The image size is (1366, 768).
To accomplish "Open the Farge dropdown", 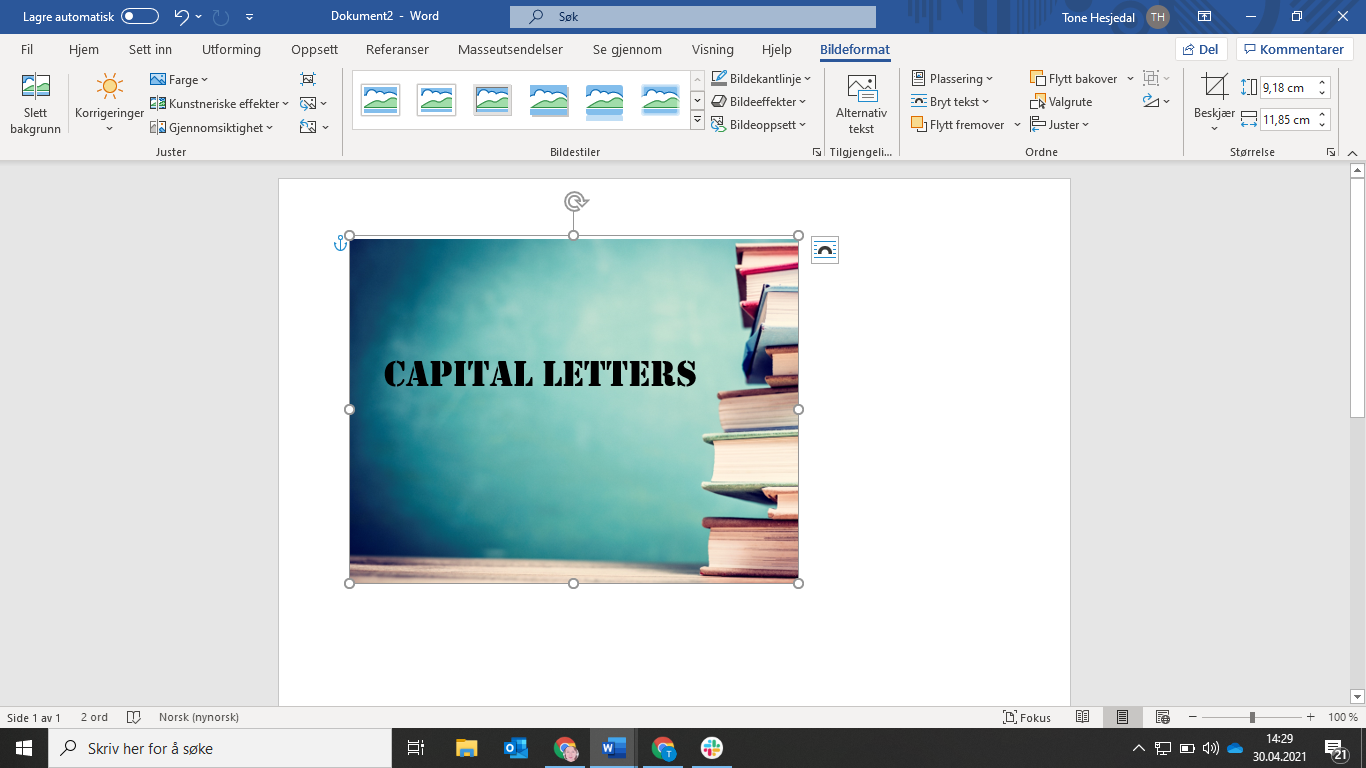I will (178, 79).
